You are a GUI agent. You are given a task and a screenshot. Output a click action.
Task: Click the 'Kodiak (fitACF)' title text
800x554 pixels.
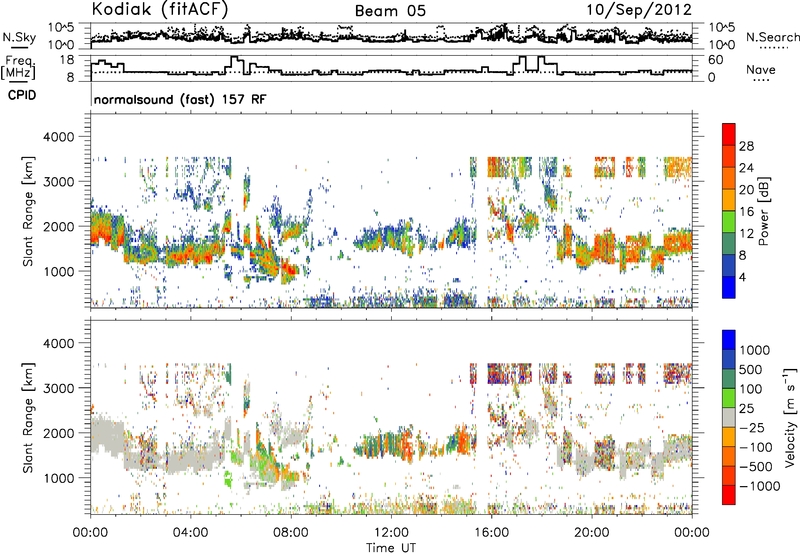coord(160,10)
